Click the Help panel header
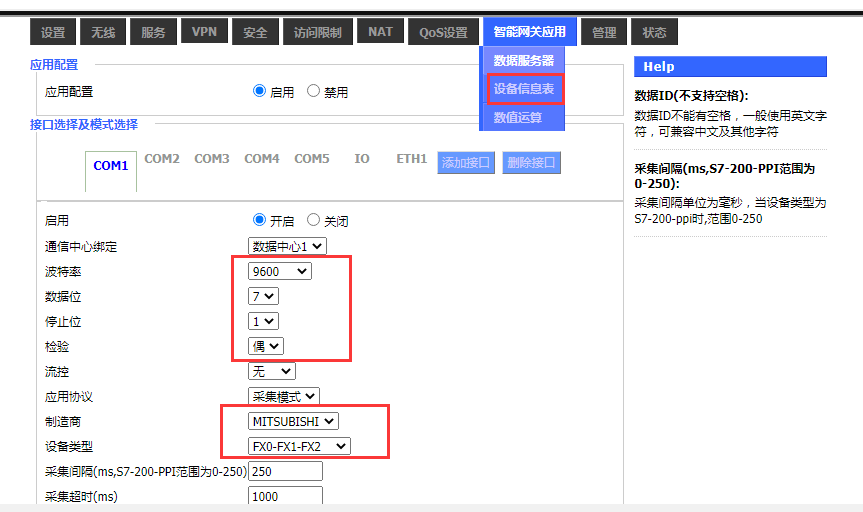Viewport: 863px width, 512px height. [730, 67]
